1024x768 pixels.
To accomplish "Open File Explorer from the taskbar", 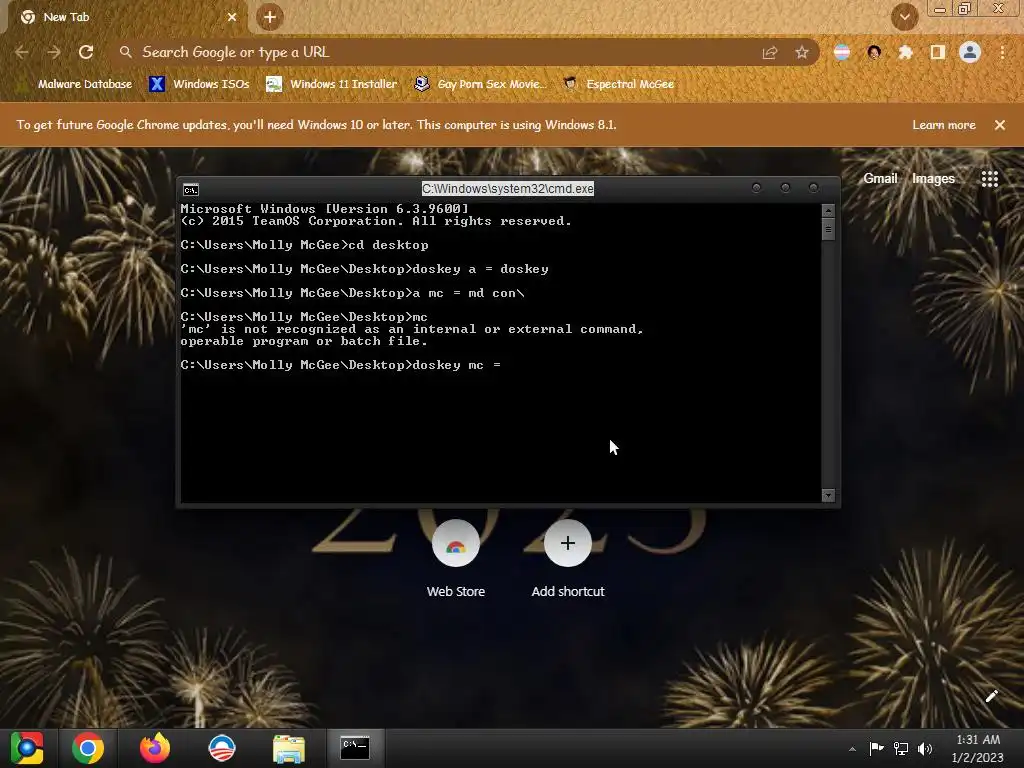I will pos(289,748).
